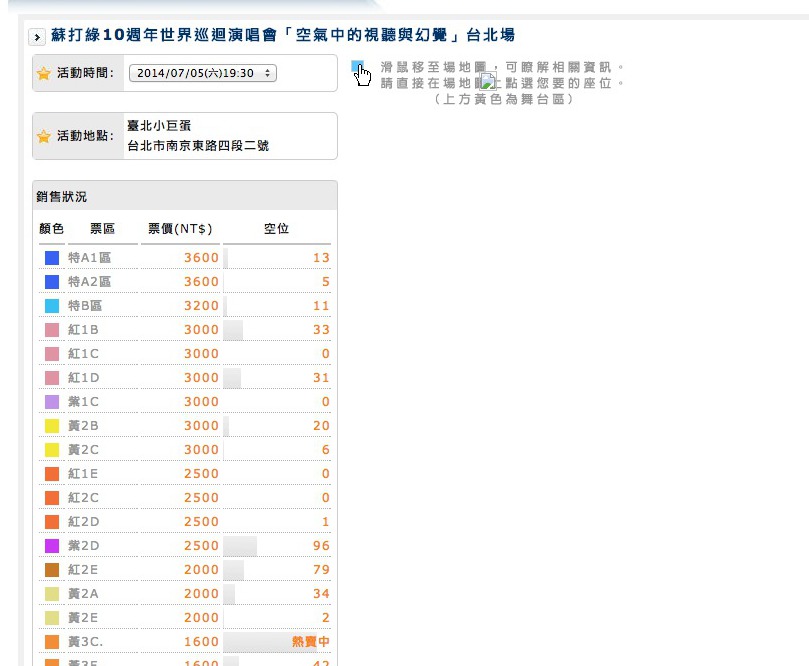809x666 pixels.
Task: Select the 紫2D ticket zone name
Action: [x=83, y=546]
